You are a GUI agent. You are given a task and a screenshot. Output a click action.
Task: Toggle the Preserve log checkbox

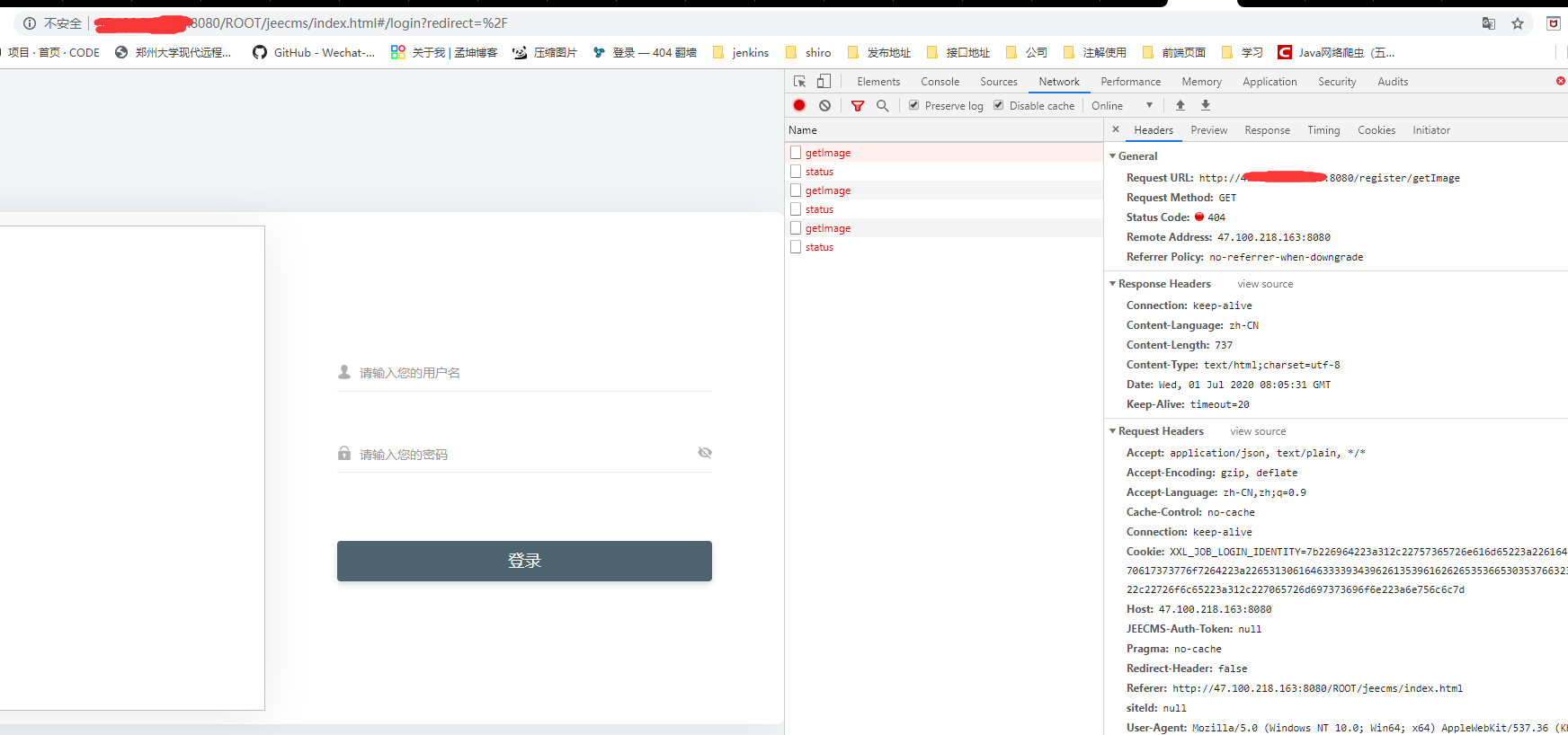pyautogui.click(x=914, y=105)
